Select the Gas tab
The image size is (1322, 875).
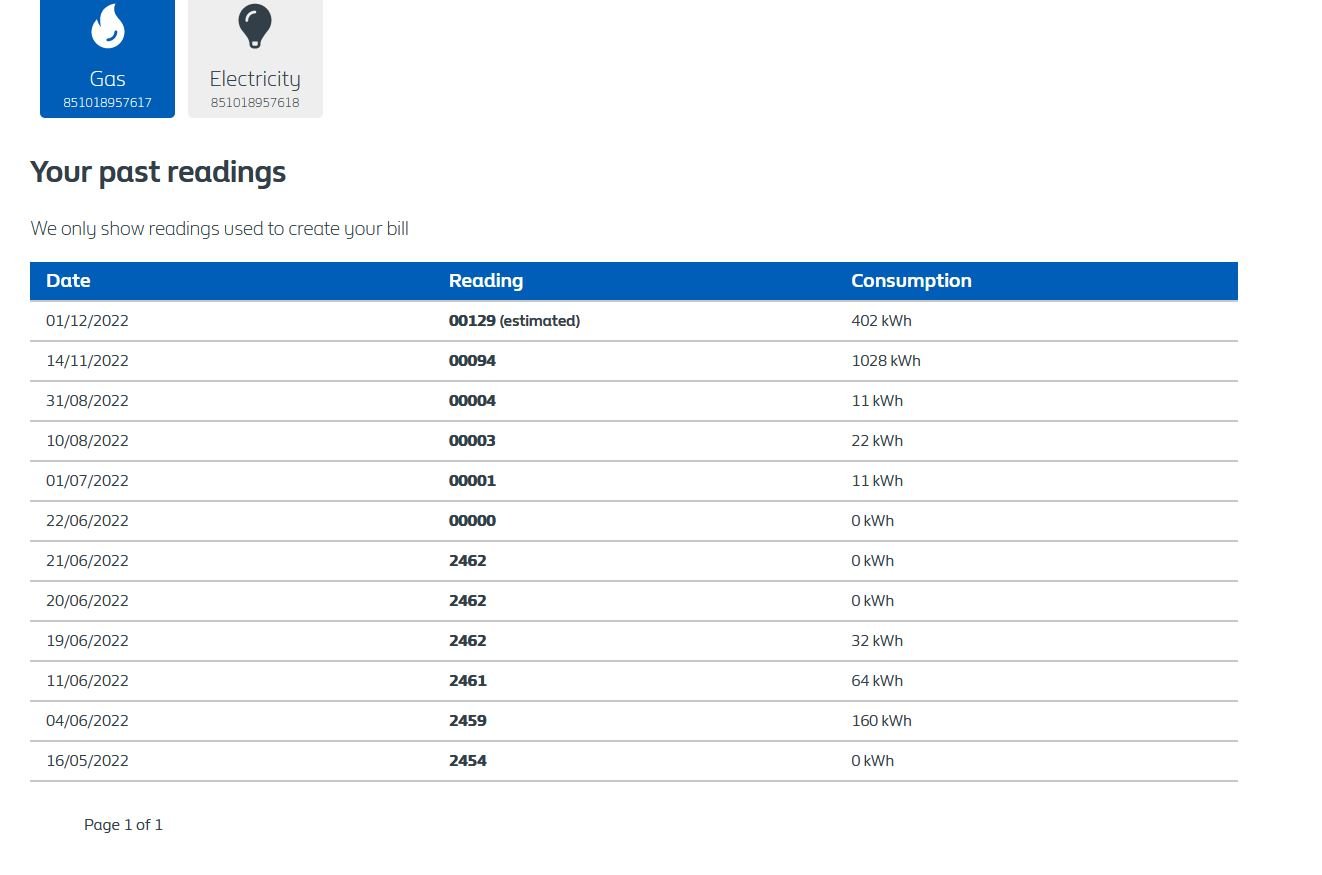click(x=107, y=59)
